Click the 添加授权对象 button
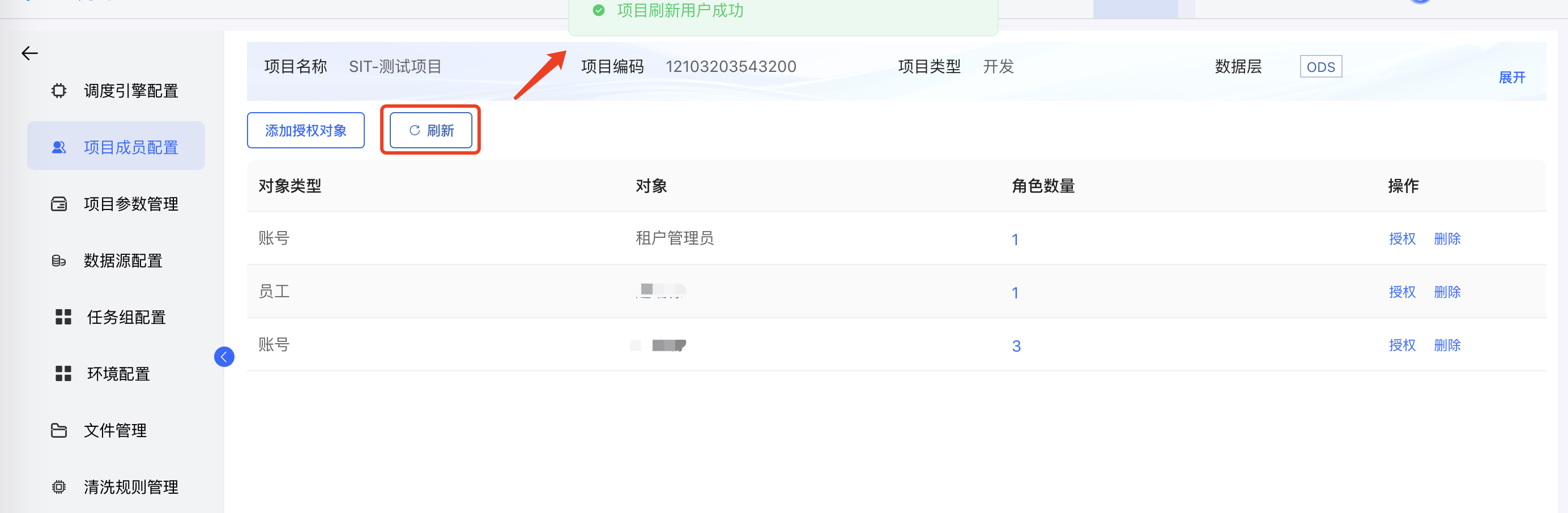The height and width of the screenshot is (513, 1568). tap(306, 130)
